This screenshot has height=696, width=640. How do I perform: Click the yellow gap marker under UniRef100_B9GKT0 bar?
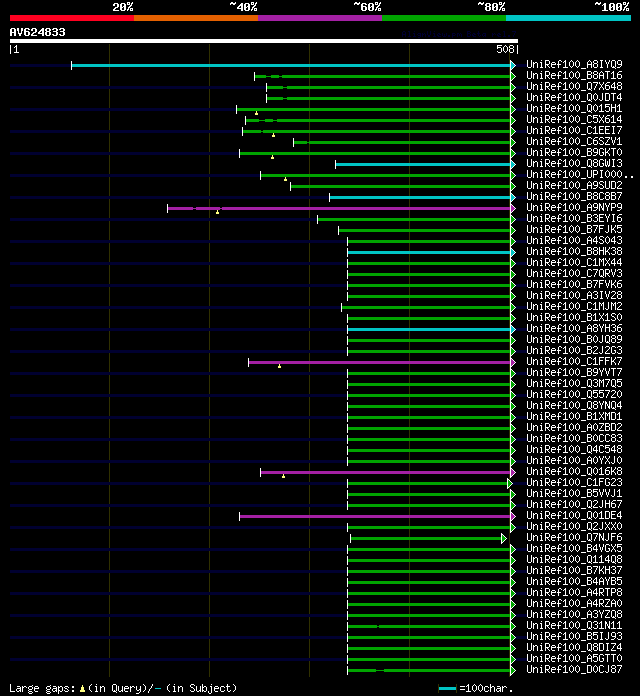pos(273,157)
